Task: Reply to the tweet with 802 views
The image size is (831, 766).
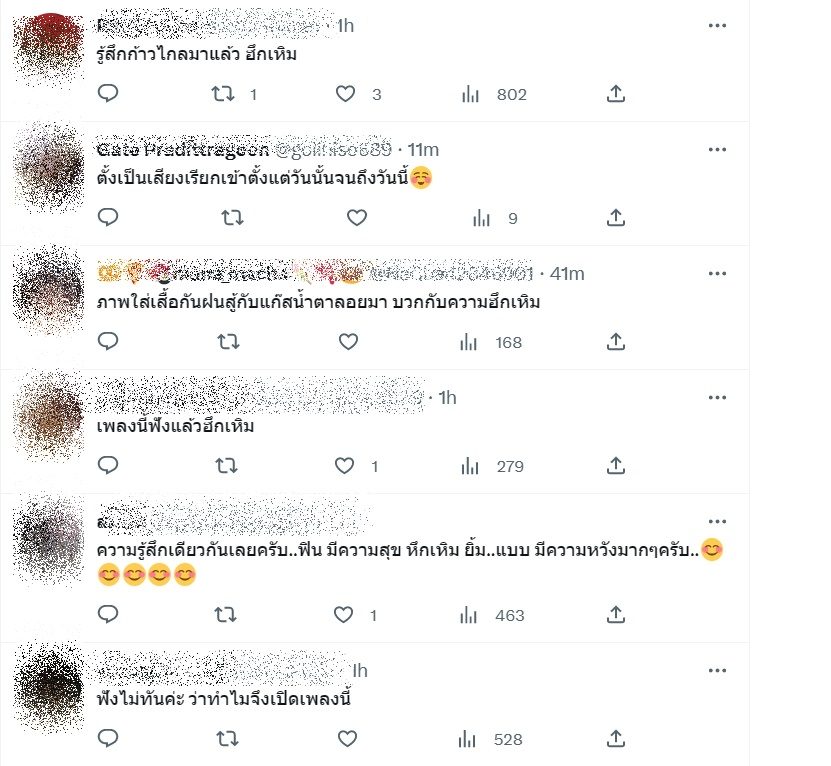Action: 108,93
